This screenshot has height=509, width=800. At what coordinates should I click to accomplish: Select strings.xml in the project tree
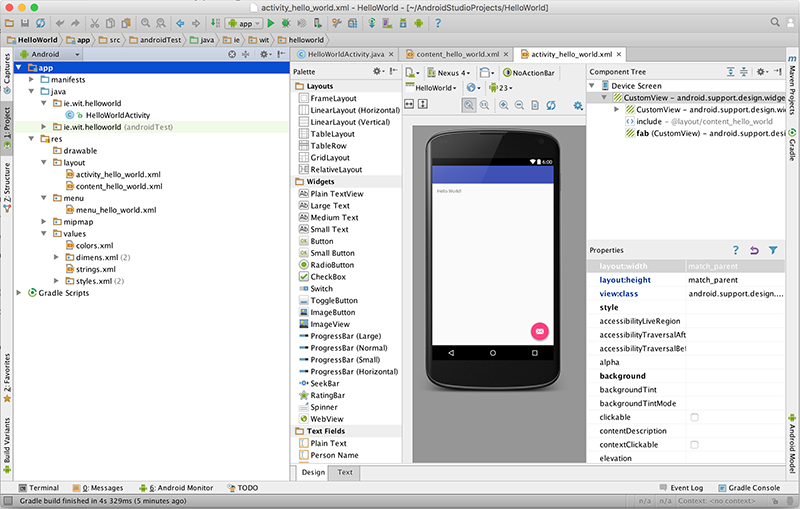click(x=96, y=269)
